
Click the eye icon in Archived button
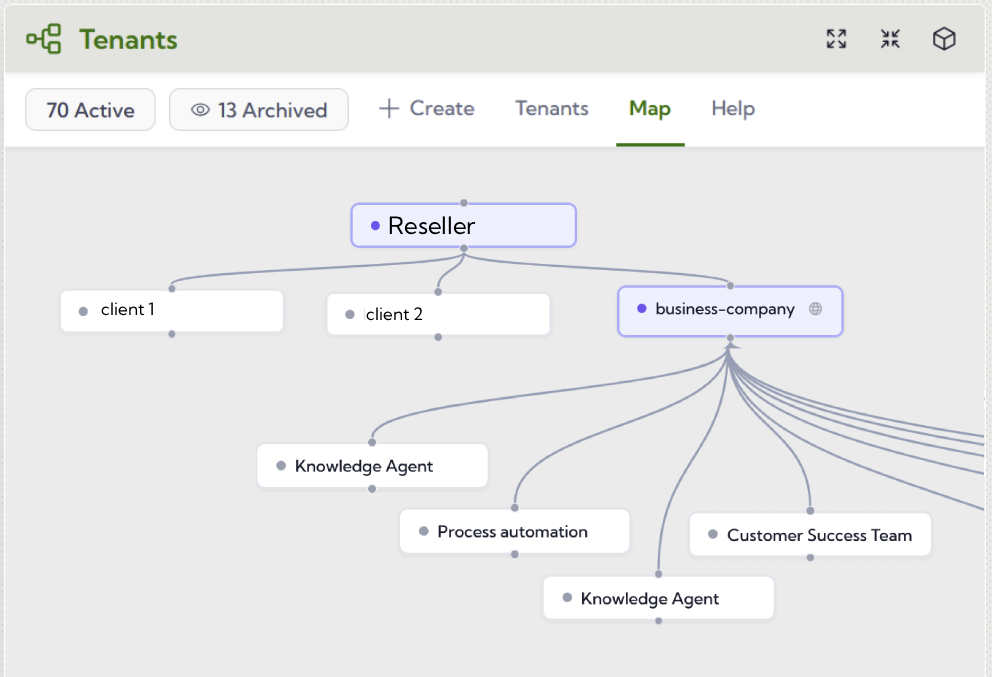[x=200, y=110]
